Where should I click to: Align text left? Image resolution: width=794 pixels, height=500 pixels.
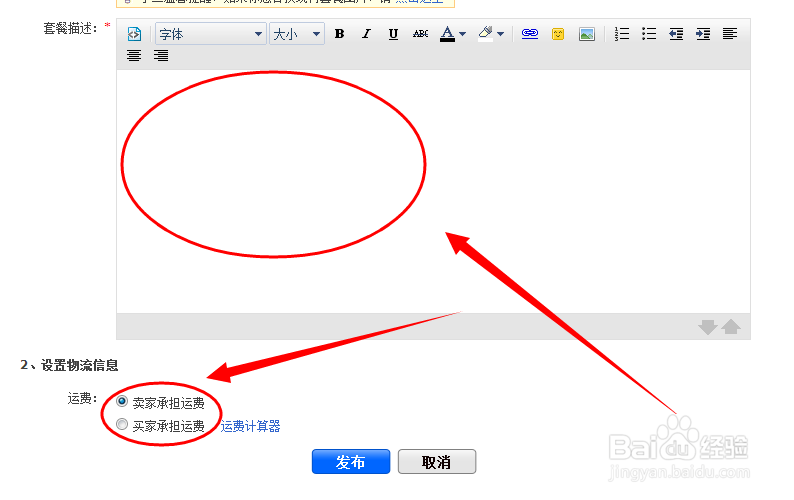tap(730, 34)
